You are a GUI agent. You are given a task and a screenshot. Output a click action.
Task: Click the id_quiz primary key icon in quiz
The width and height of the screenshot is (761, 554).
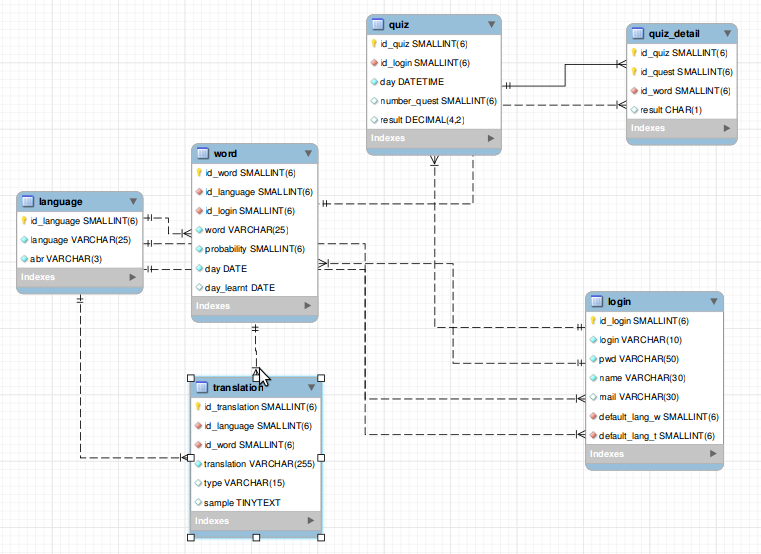coord(374,44)
